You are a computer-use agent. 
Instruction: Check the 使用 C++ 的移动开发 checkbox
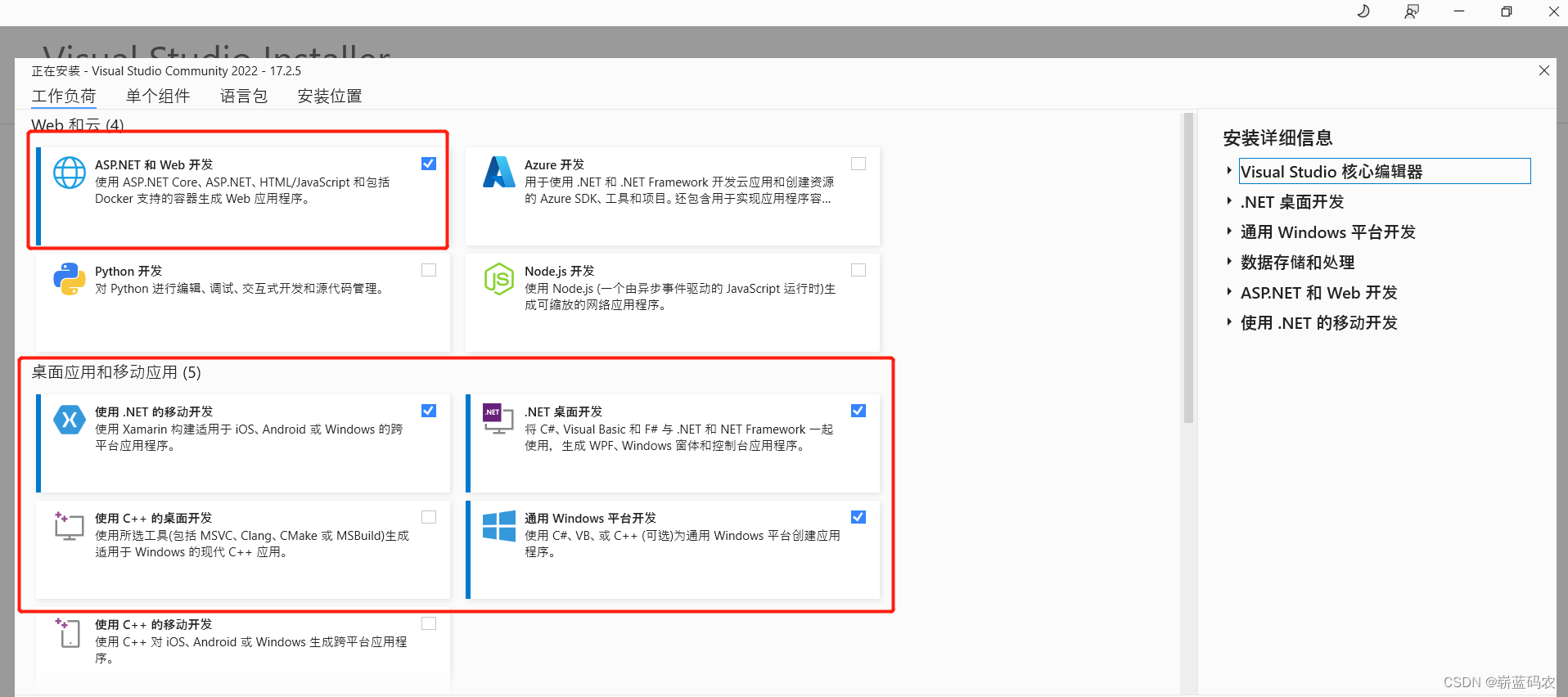[429, 623]
